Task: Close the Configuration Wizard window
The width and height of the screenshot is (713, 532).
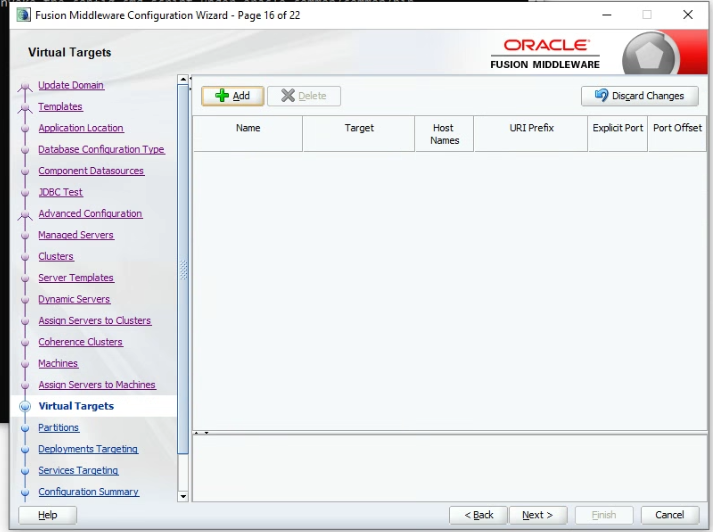Action: 688,15
